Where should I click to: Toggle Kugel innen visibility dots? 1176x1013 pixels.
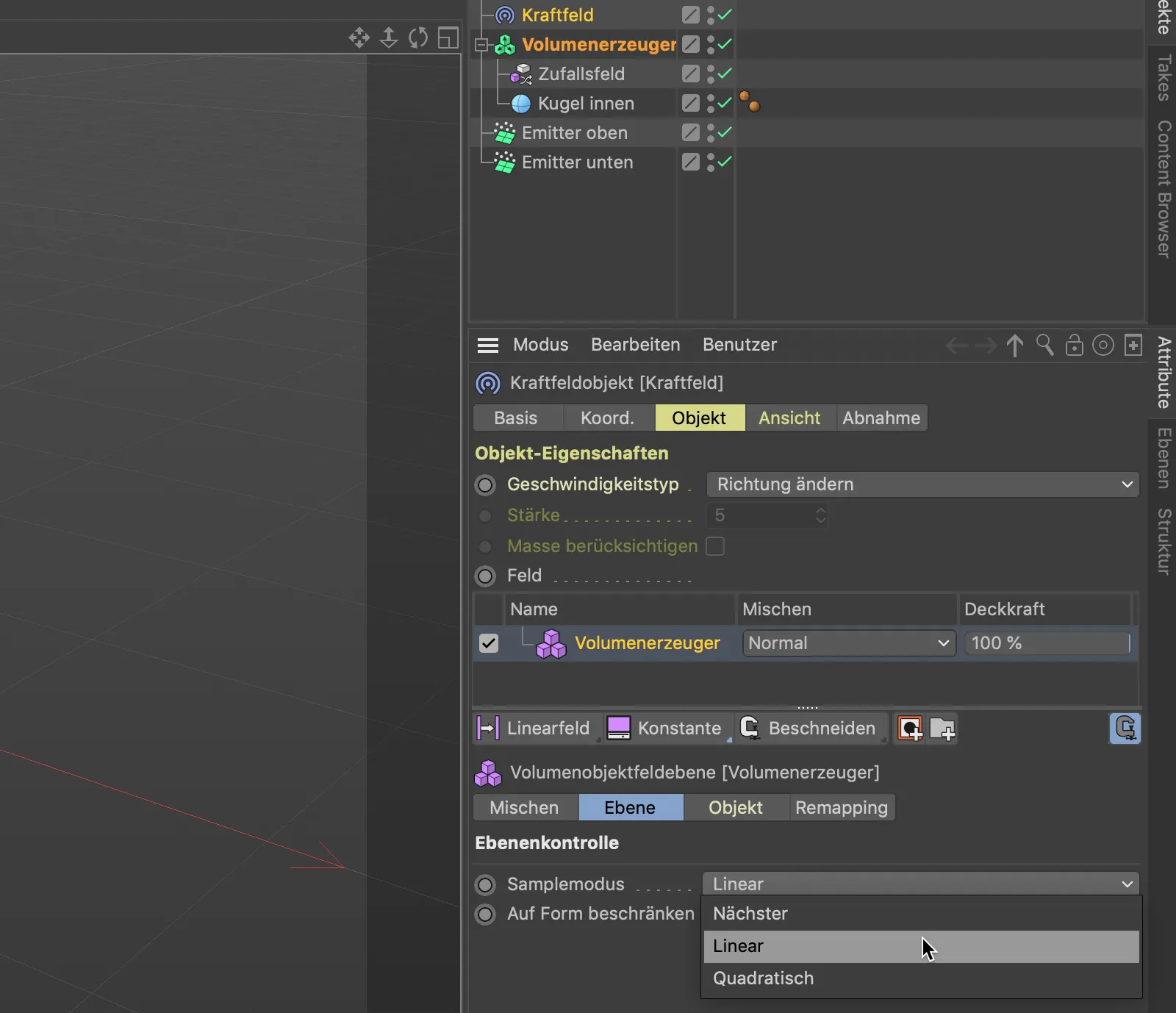click(x=711, y=103)
